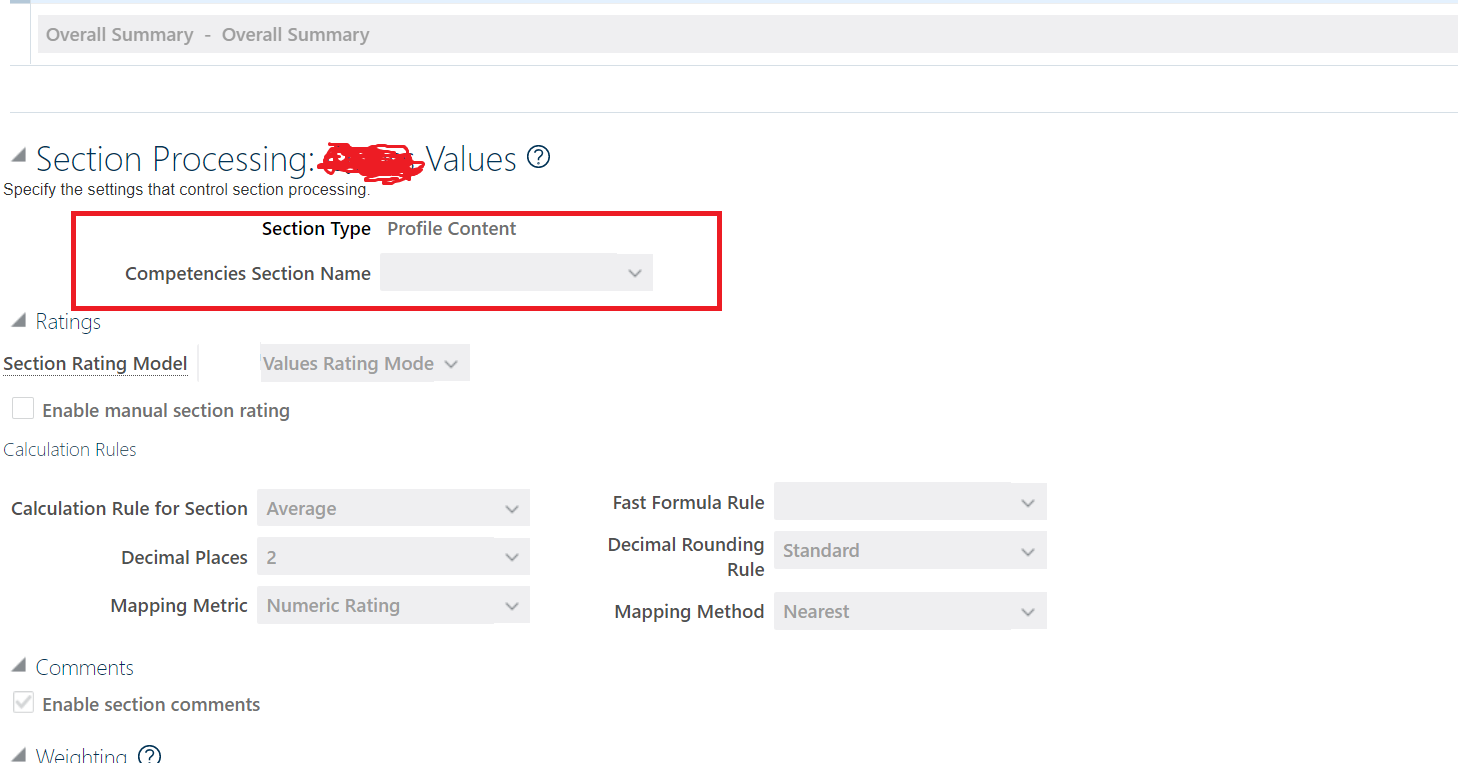Open the Competencies Section Name dropdown arrow

click(x=636, y=272)
